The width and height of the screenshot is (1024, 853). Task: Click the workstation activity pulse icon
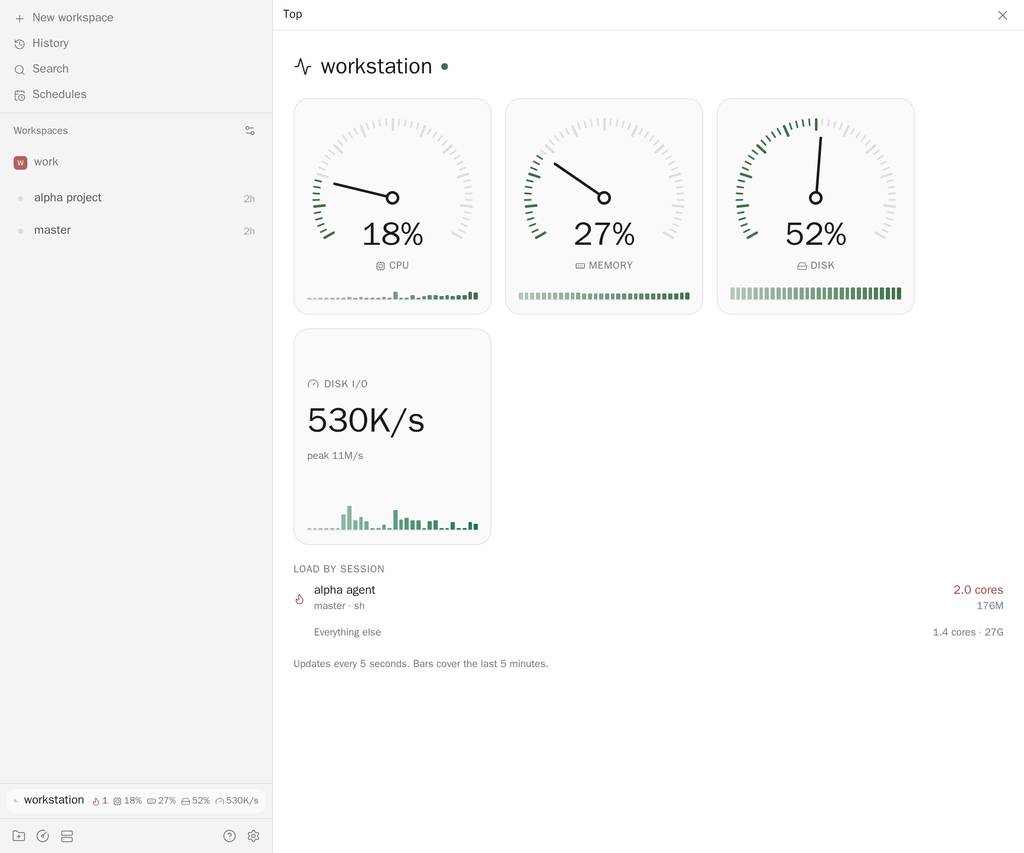pyautogui.click(x=302, y=67)
